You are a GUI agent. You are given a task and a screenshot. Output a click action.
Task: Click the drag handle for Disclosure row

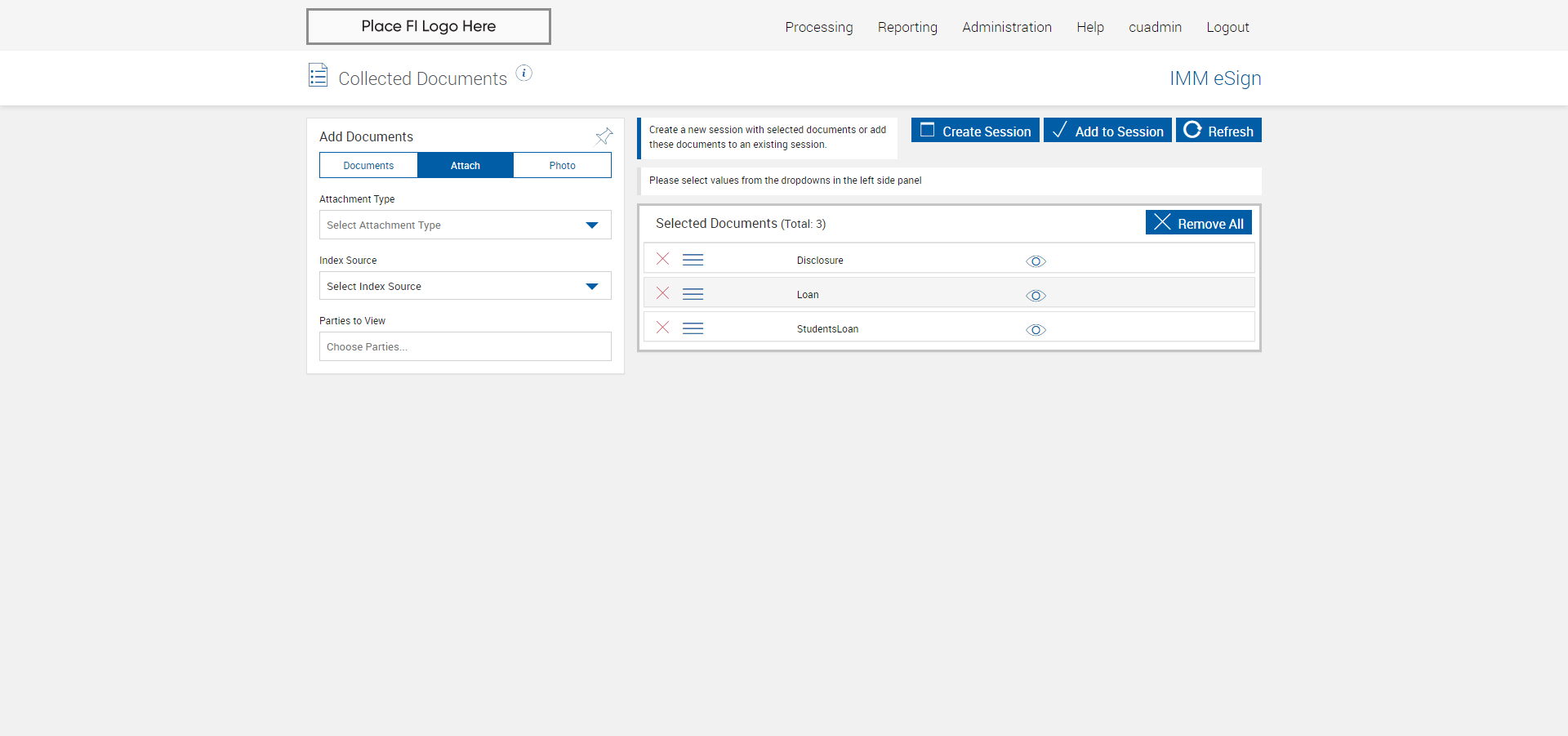(693, 260)
